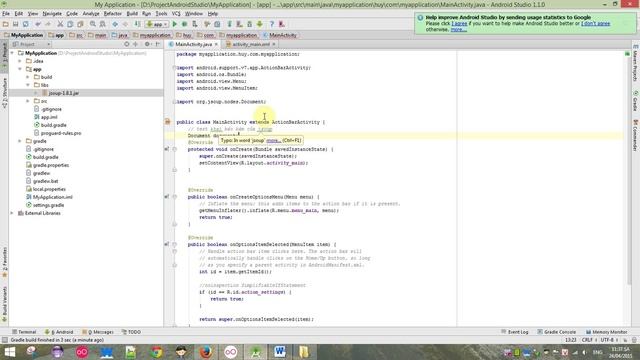Click the Collapse All icon in Project panel

click(x=135, y=44)
